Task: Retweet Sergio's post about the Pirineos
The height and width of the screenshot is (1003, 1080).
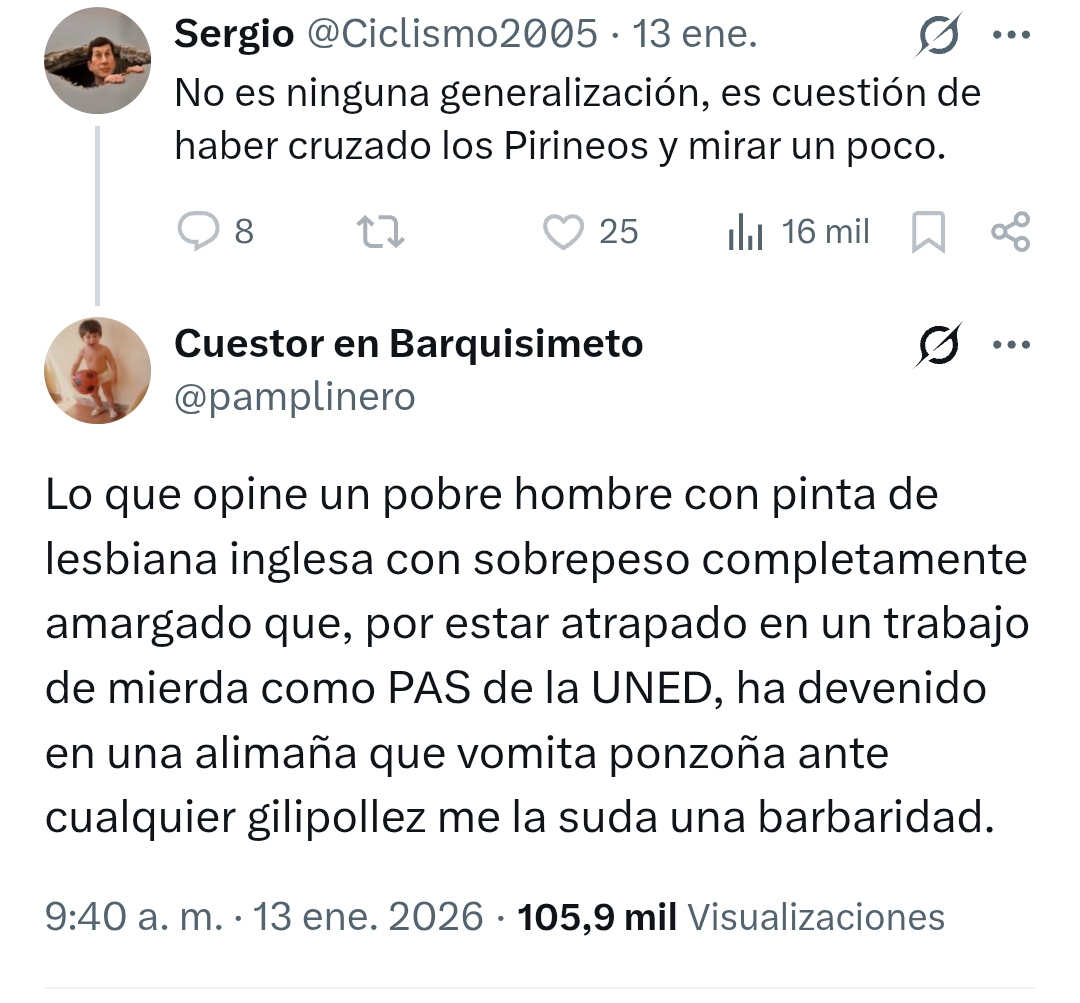Action: [379, 232]
